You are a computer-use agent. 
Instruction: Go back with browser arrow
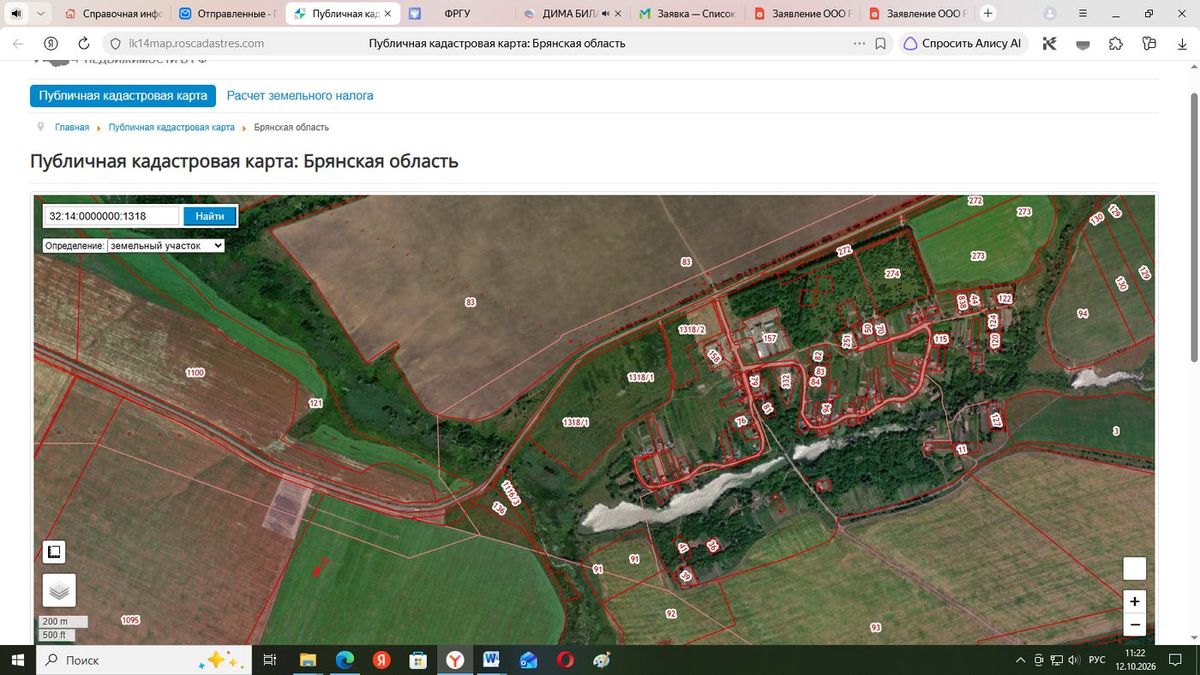pos(18,44)
